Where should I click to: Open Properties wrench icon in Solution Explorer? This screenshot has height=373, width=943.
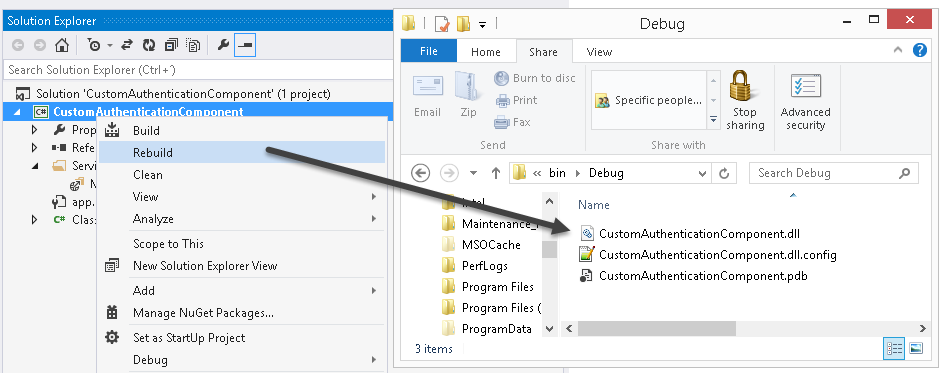click(223, 45)
